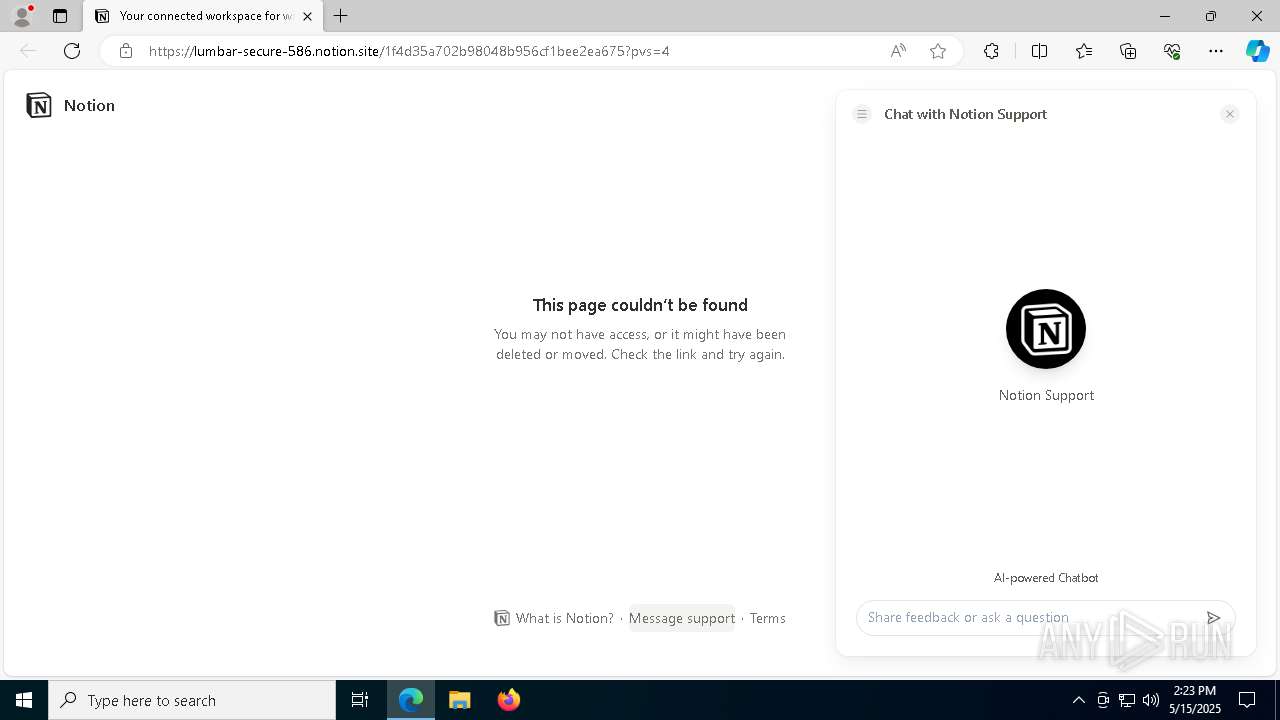1280x720 pixels.
Task: Open Task View on the taskbar
Action: click(x=360, y=700)
